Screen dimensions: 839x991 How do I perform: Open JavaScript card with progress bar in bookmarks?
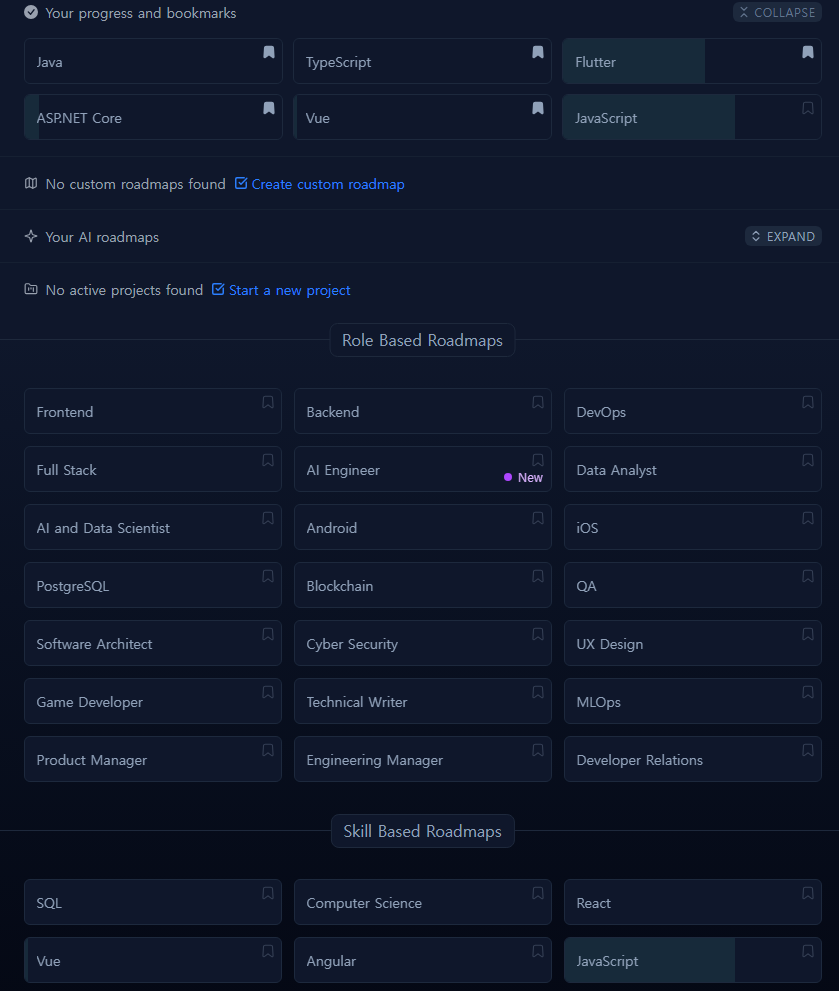(692, 118)
